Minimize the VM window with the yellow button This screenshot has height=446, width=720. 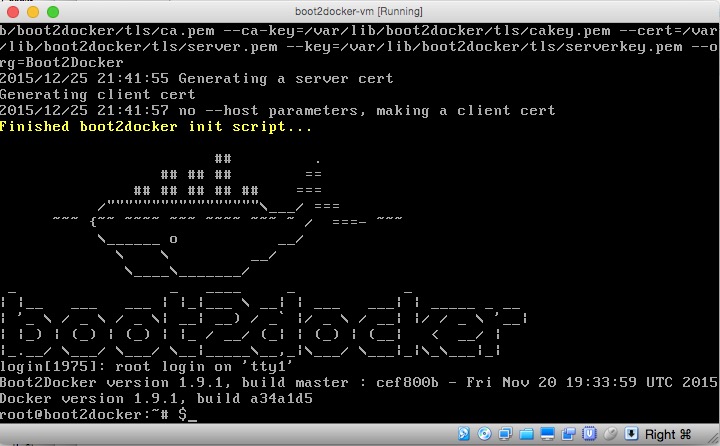click(x=33, y=11)
